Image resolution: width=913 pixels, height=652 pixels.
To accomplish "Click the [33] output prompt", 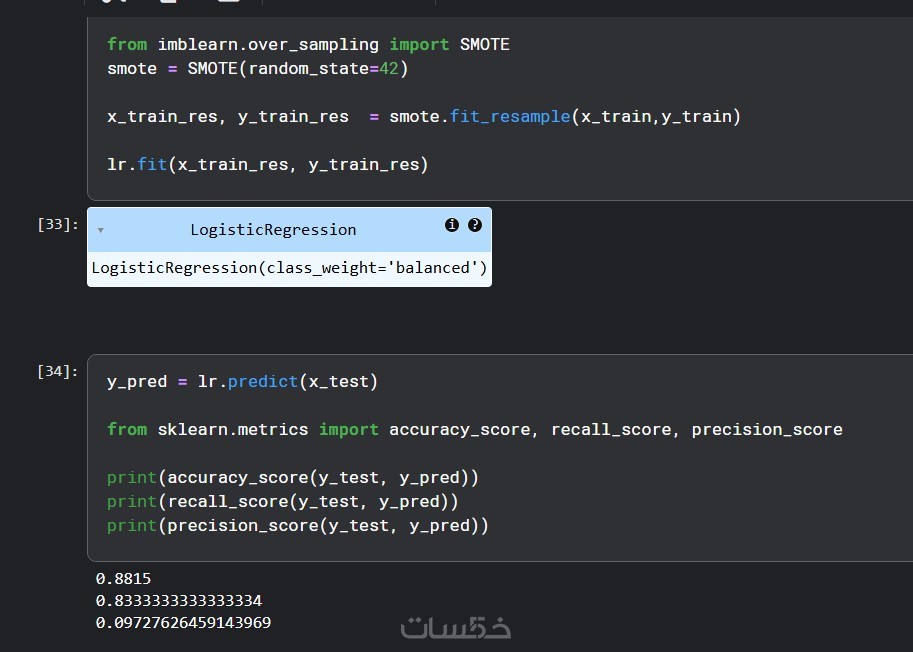I will (58, 224).
